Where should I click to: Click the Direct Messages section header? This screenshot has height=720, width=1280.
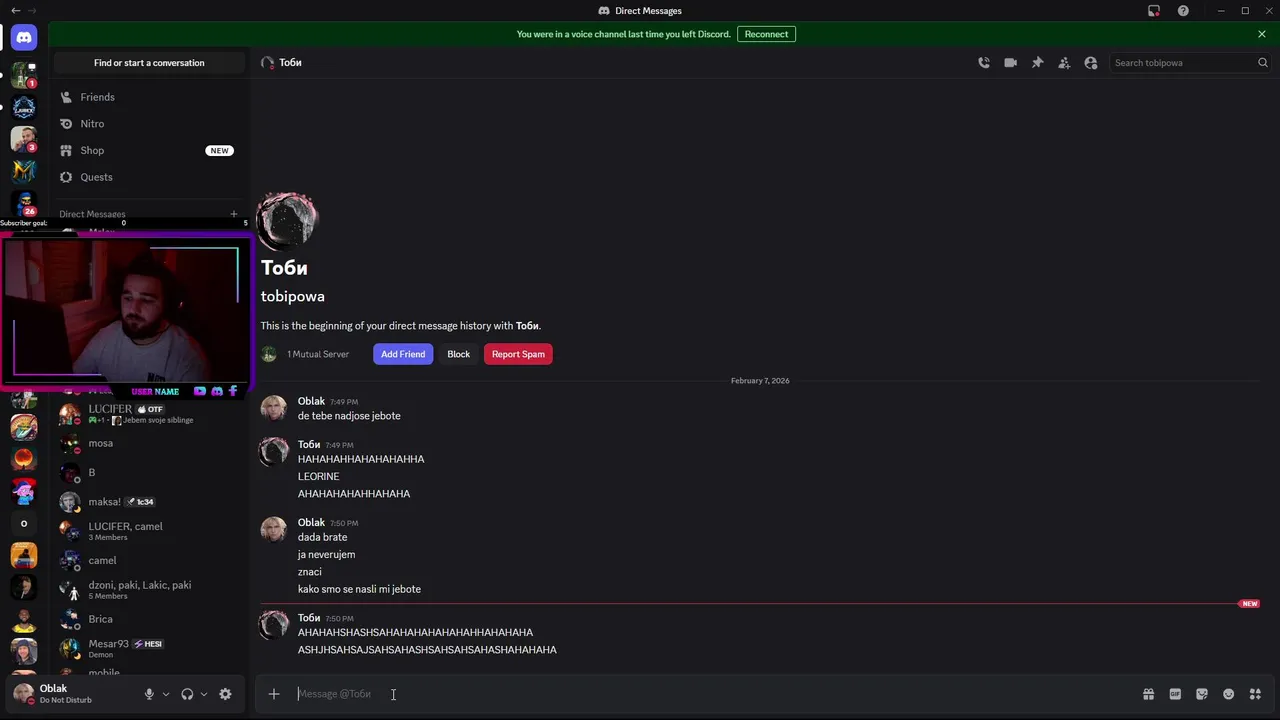coord(92,214)
